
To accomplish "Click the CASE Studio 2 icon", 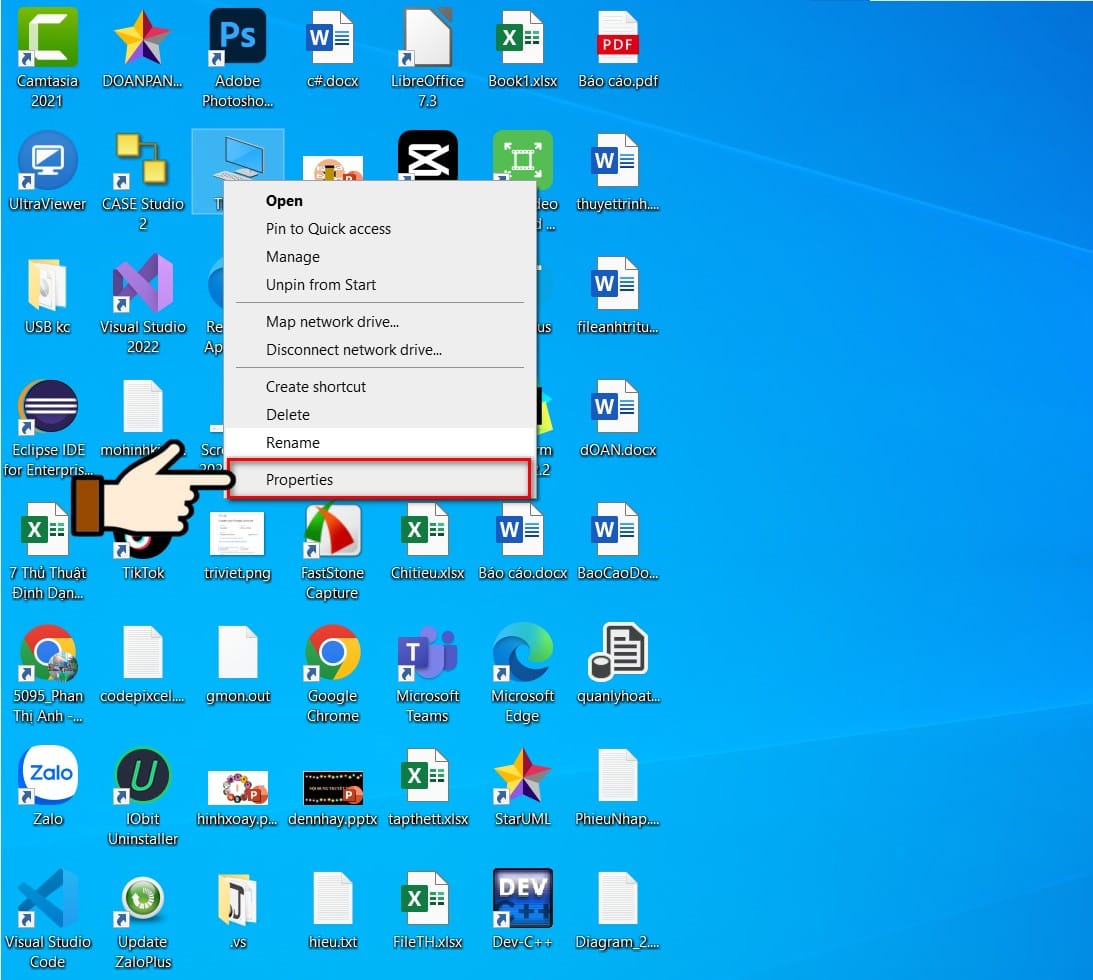I will [x=143, y=160].
